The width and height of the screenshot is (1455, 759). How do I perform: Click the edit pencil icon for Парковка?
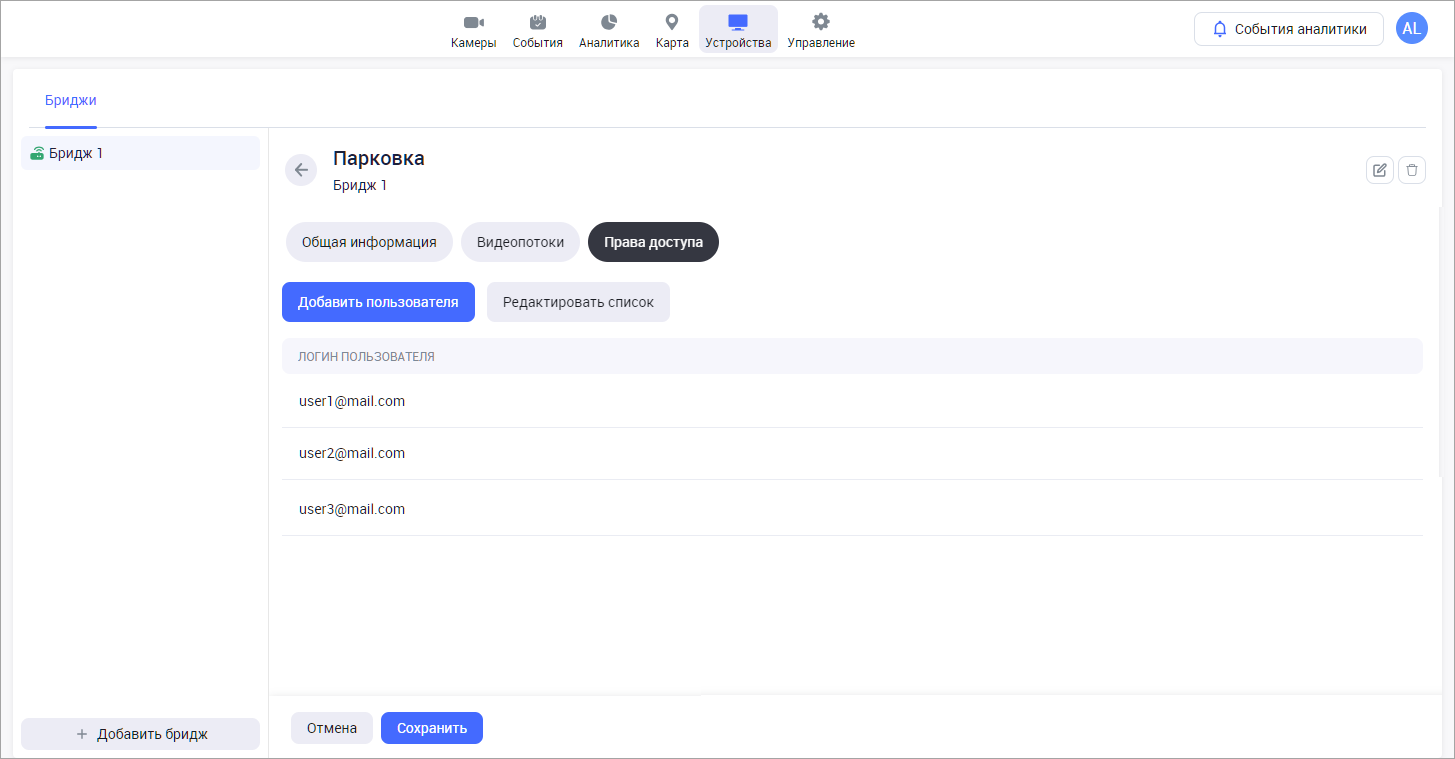[1379, 170]
